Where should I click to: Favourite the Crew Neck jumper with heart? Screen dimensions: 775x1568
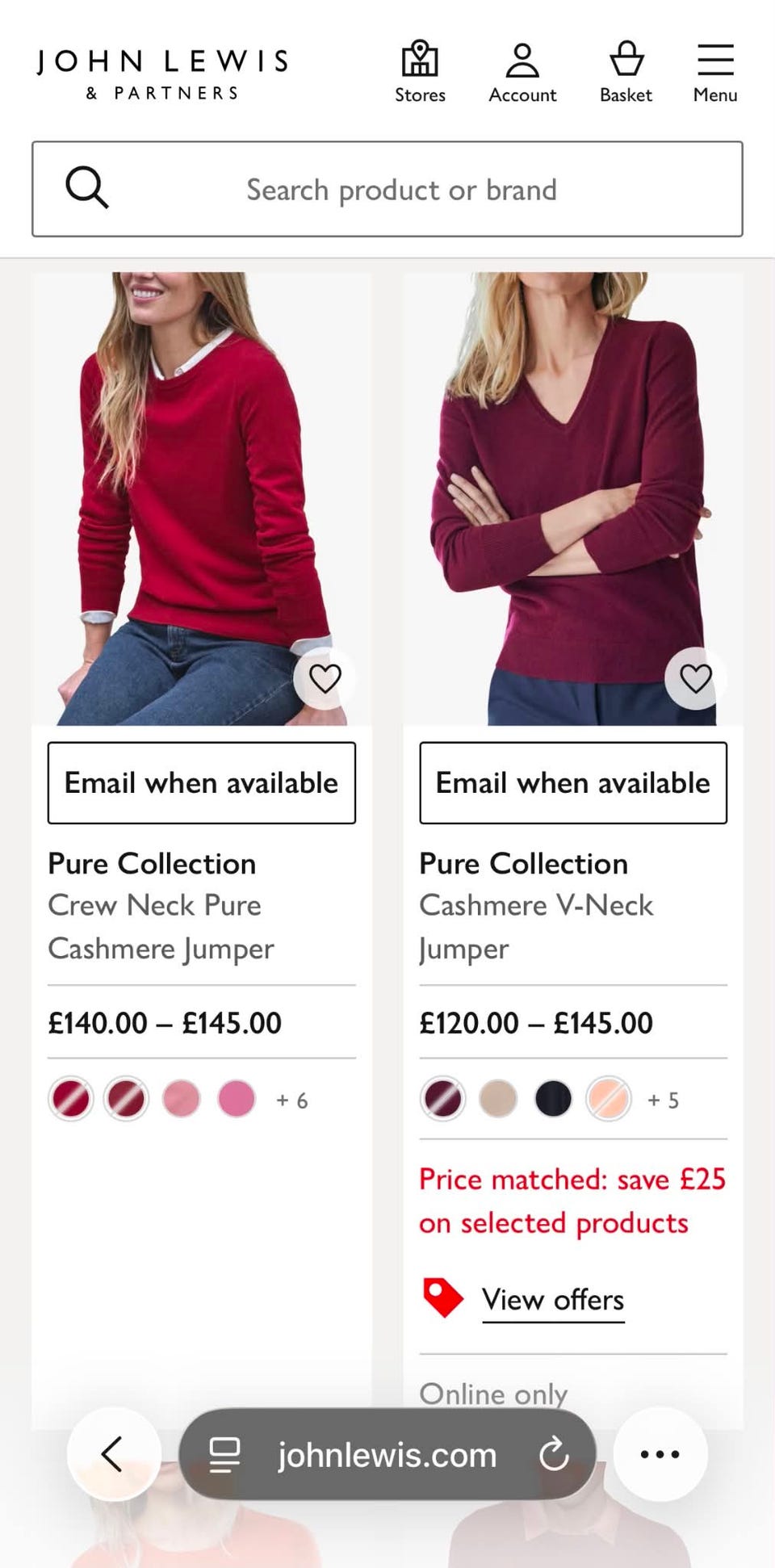(325, 678)
